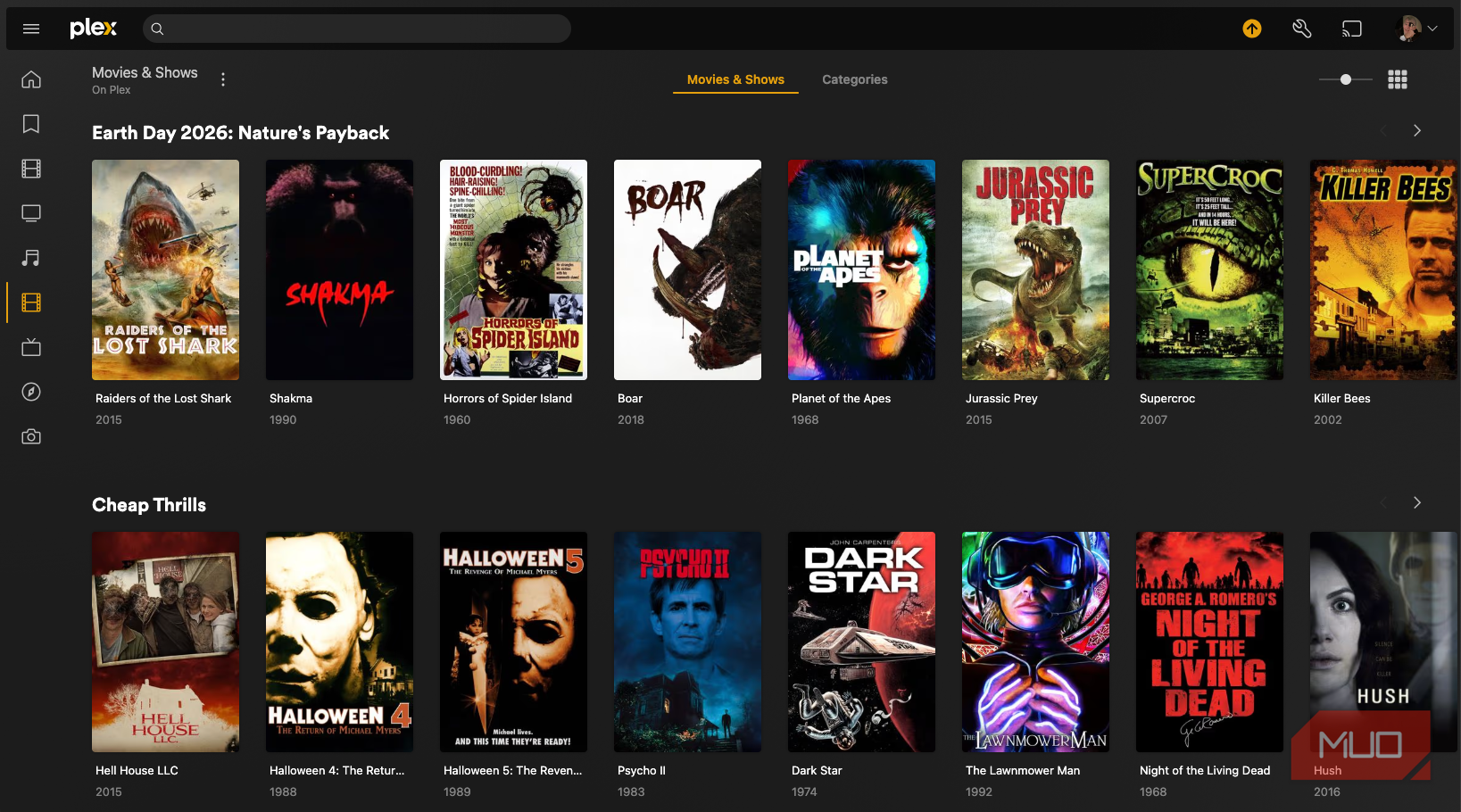Open the Live TV sidebar icon
Image resolution: width=1461 pixels, height=812 pixels.
click(x=31, y=347)
